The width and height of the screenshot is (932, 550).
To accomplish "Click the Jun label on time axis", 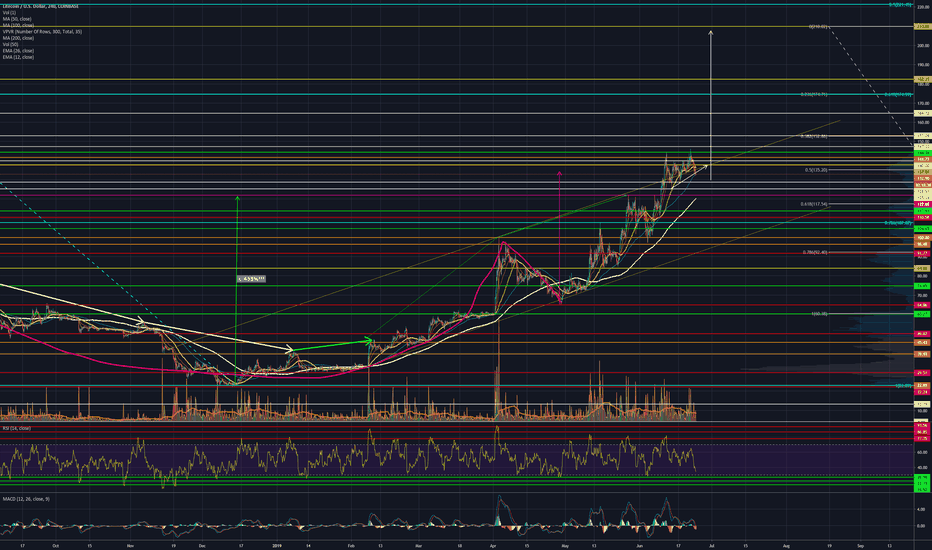I will [640, 545].
